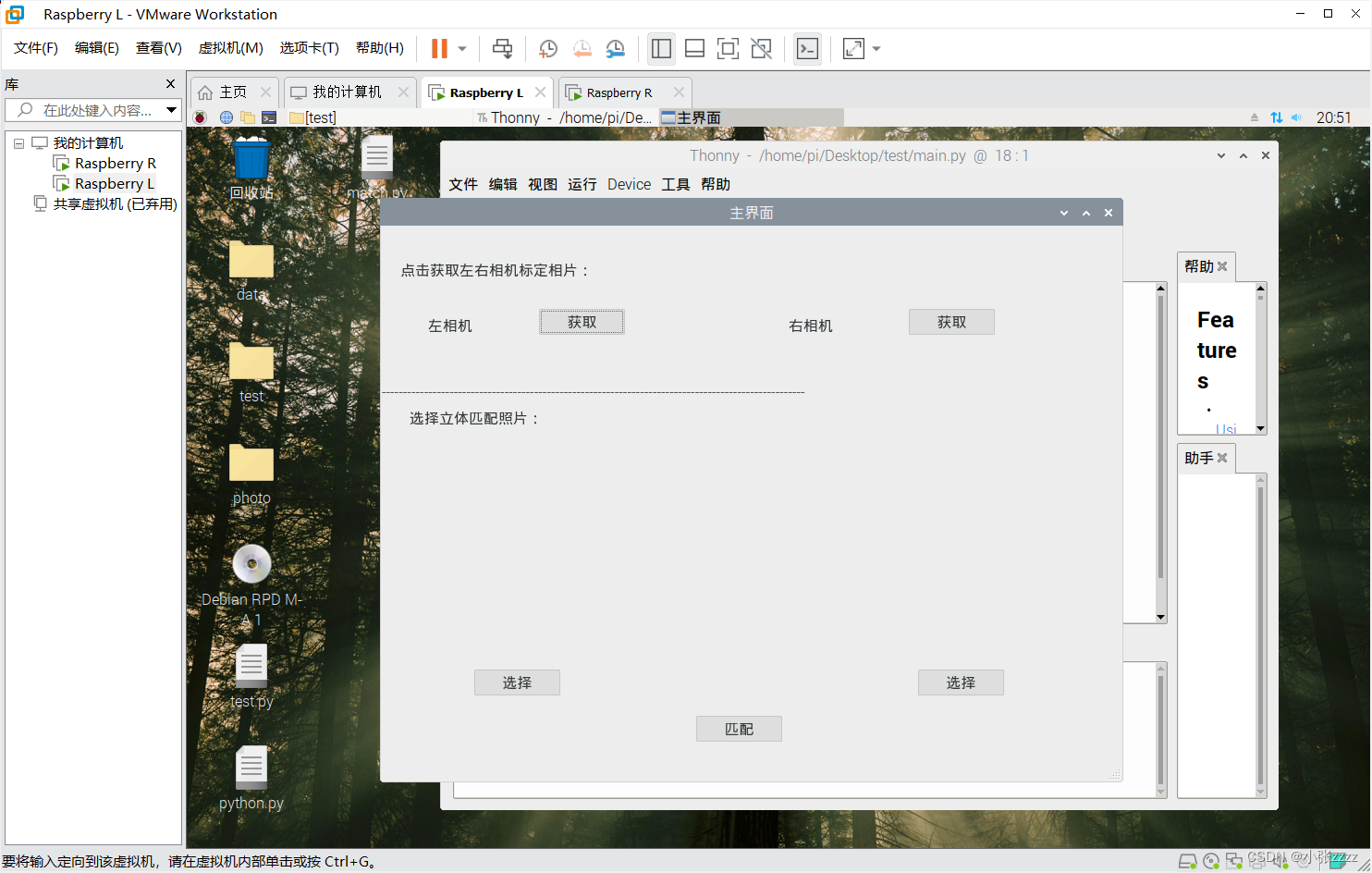Click the 帮助 panel scrollbar in Thonny
Image resolution: width=1372 pixels, height=873 pixels.
click(x=1260, y=358)
